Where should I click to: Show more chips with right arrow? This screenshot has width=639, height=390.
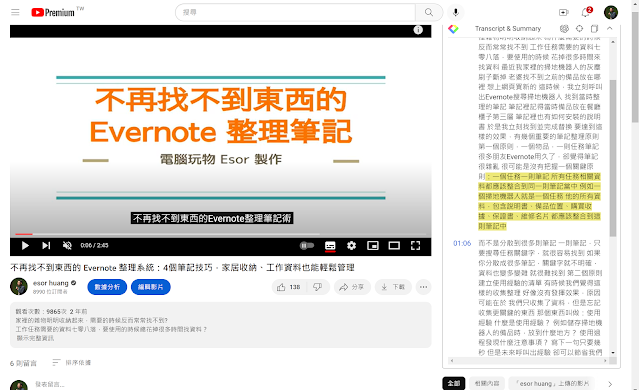coord(610,384)
